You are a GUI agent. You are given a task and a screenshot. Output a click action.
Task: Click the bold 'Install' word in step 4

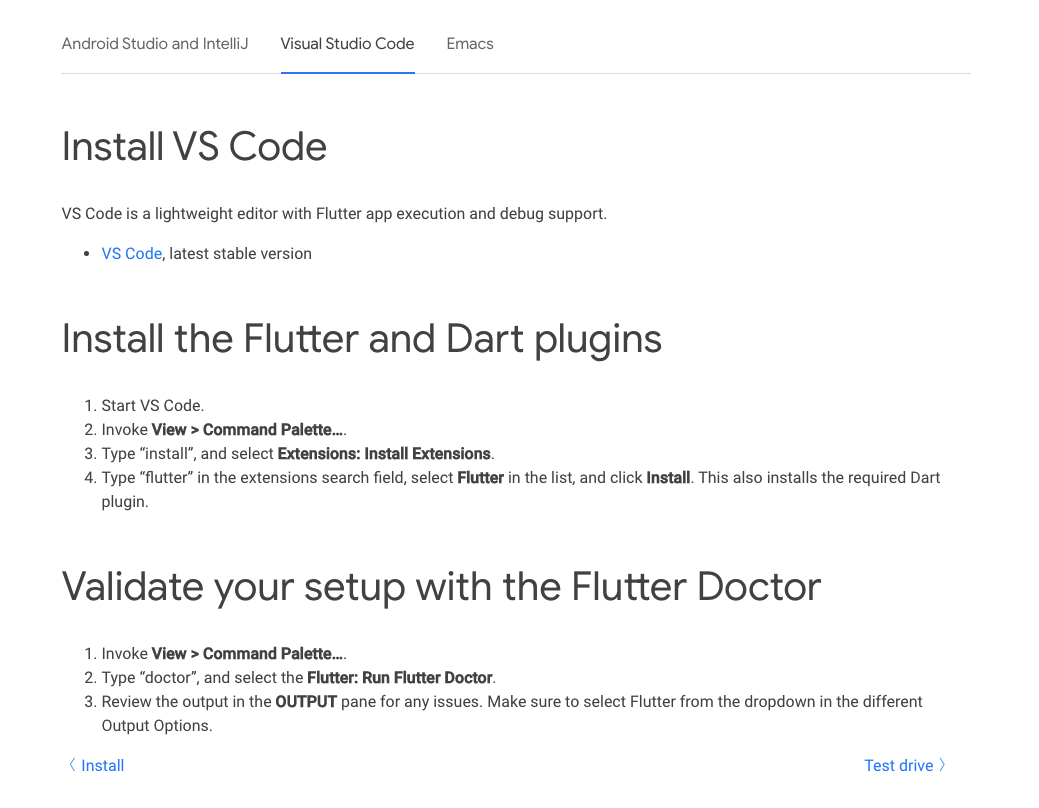click(x=668, y=477)
